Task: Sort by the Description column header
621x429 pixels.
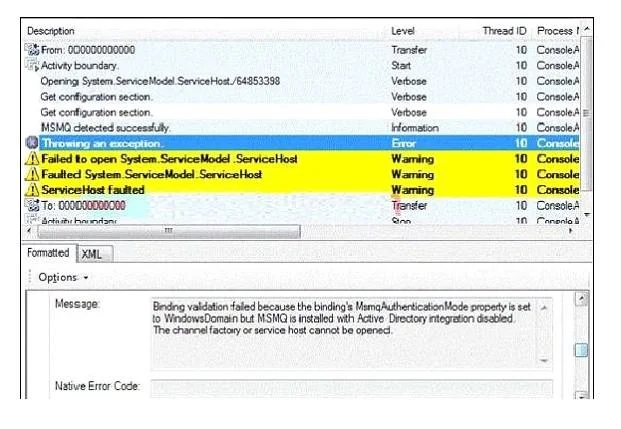Action: click(51, 31)
